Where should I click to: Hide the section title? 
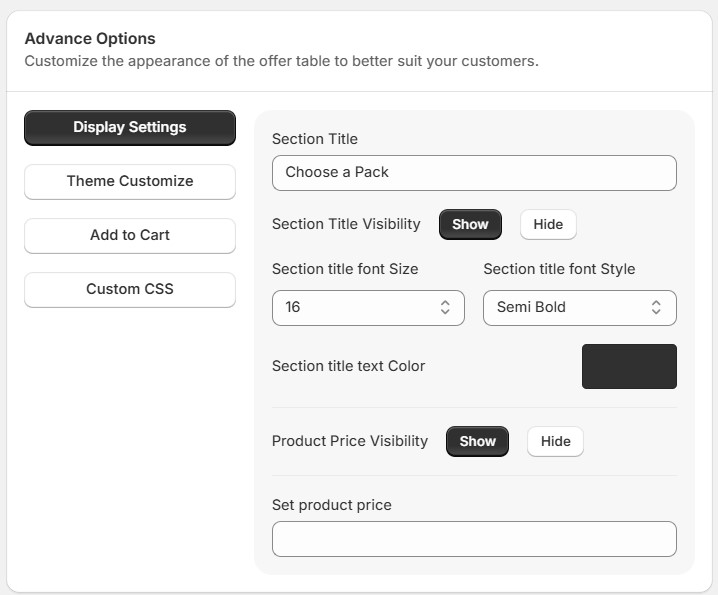pos(548,224)
